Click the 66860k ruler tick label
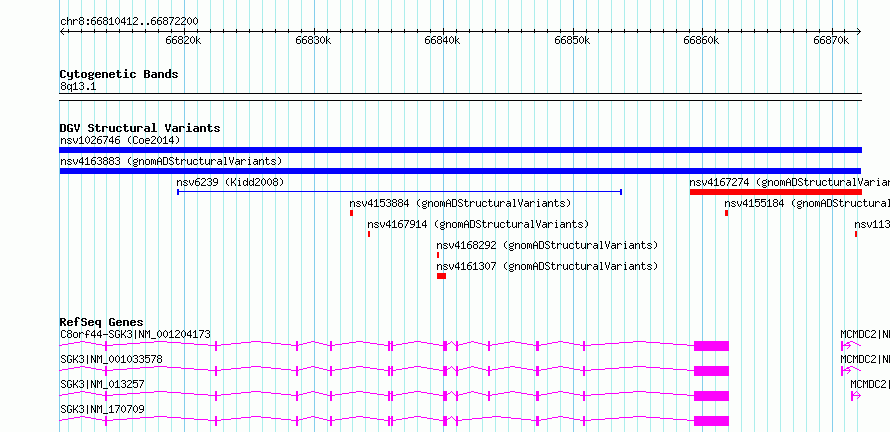 (702, 40)
